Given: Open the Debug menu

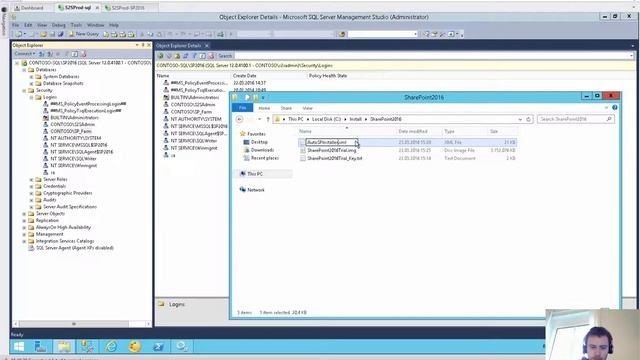Looking at the screenshot, I should point(59,25).
